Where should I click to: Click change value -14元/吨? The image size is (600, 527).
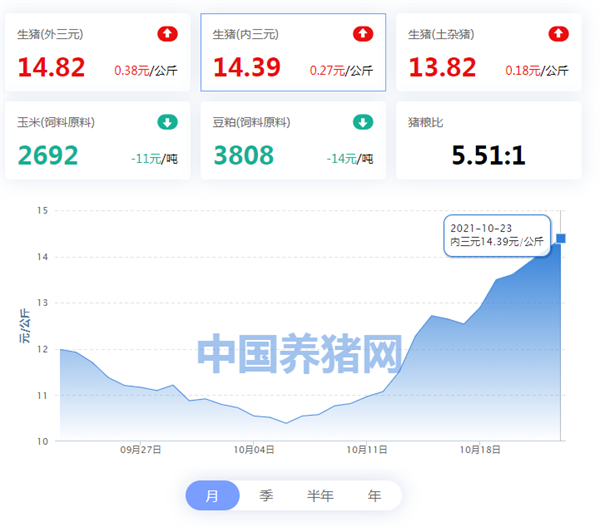point(350,158)
